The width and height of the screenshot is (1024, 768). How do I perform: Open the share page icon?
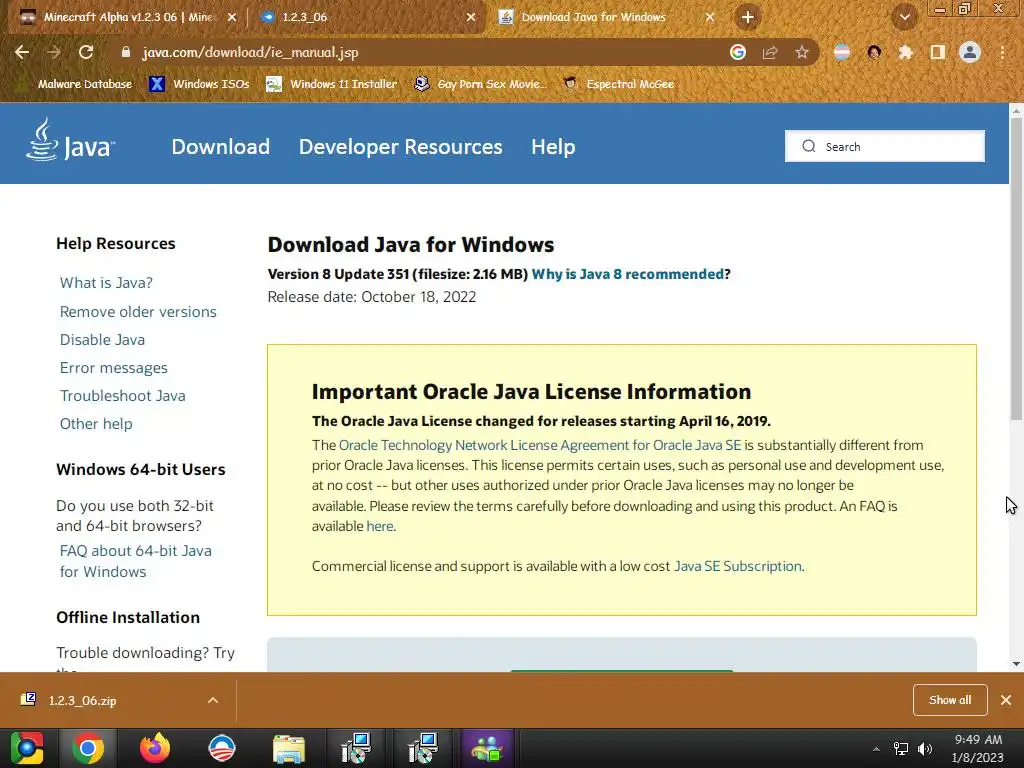click(770, 52)
